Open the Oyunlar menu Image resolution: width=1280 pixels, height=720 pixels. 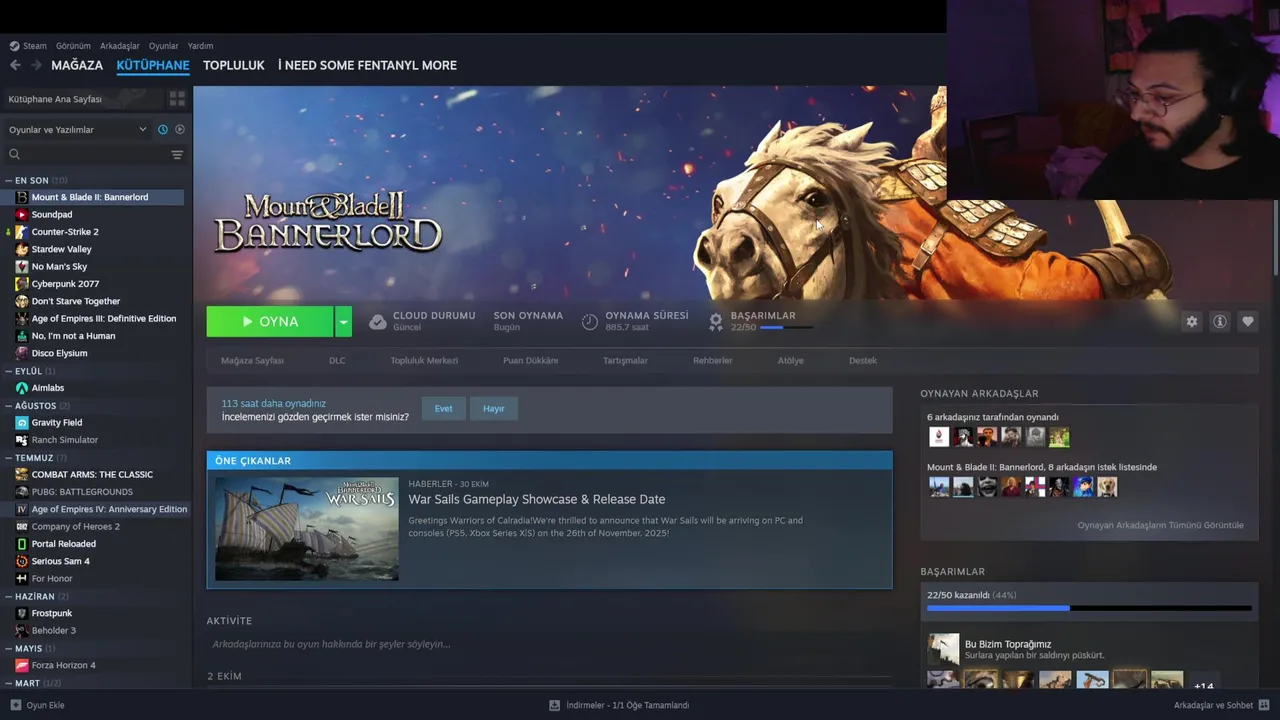[163, 46]
